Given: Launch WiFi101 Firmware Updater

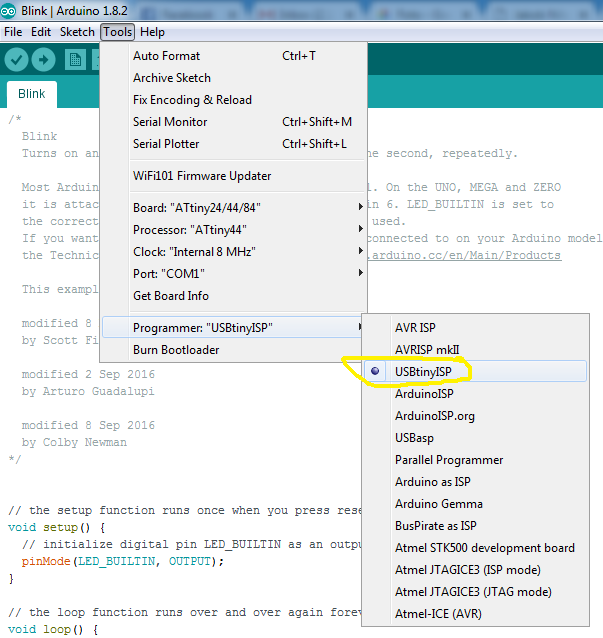Looking at the screenshot, I should [x=233, y=176].
